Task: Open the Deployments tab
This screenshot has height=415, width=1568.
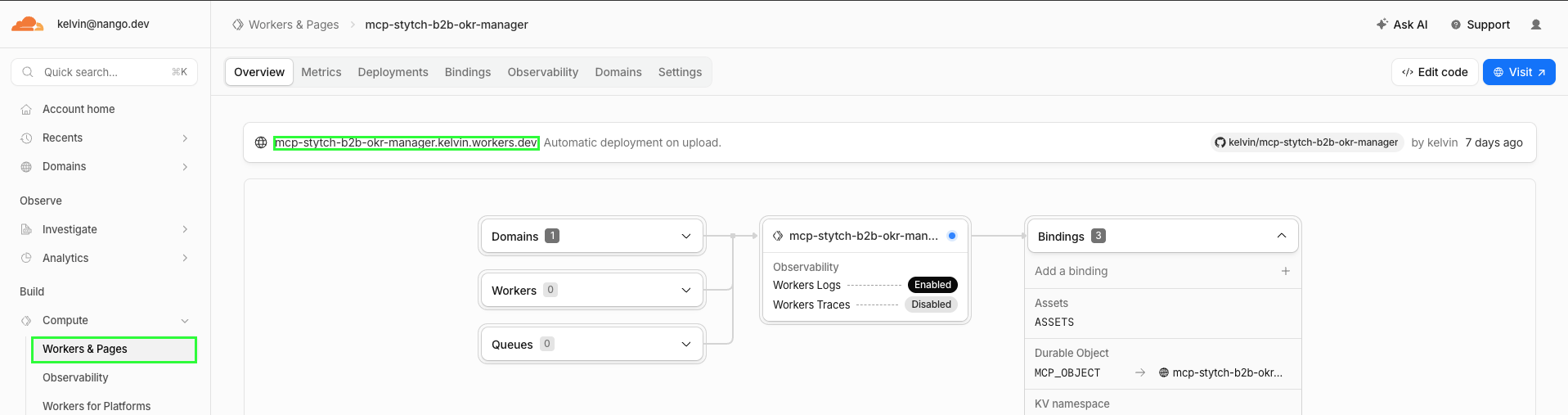Action: coord(393,72)
